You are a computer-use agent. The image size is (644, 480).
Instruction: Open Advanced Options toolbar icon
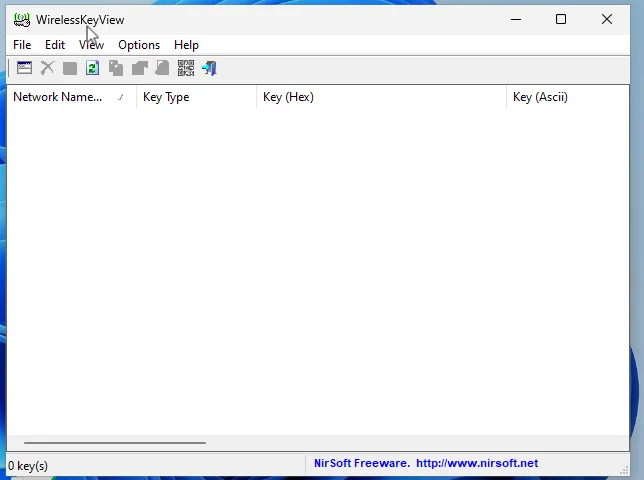24,68
